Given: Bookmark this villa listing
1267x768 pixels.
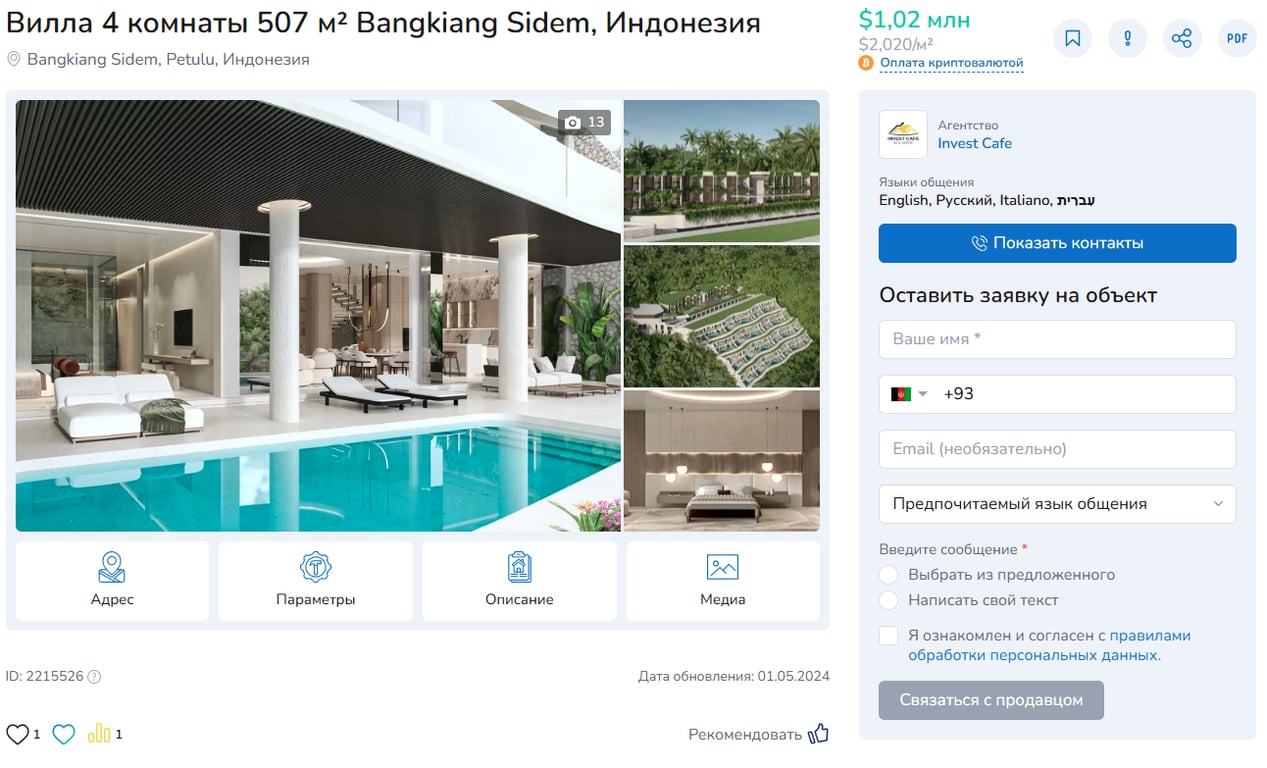Looking at the screenshot, I should pyautogui.click(x=1073, y=39).
